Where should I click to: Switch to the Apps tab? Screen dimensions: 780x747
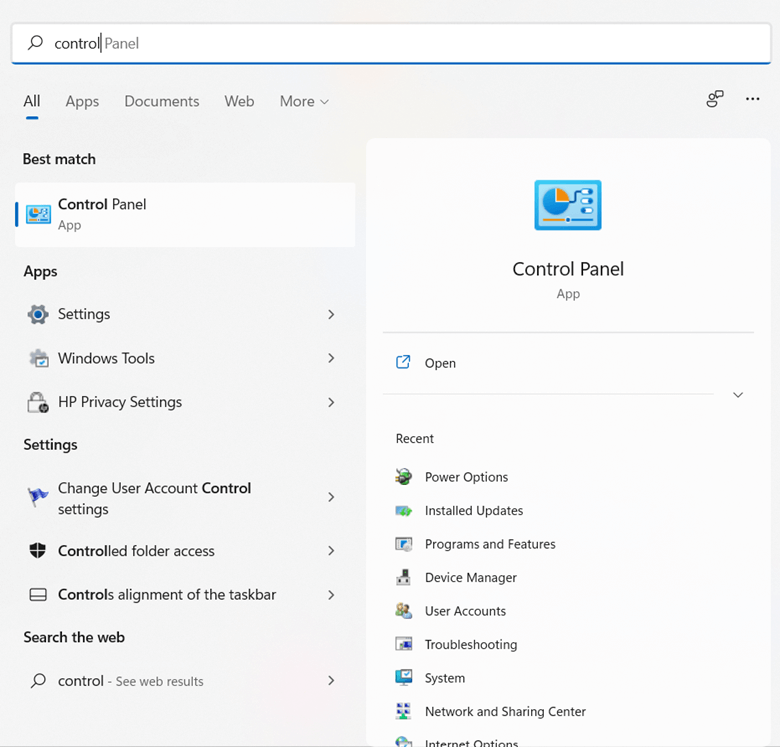(x=82, y=102)
